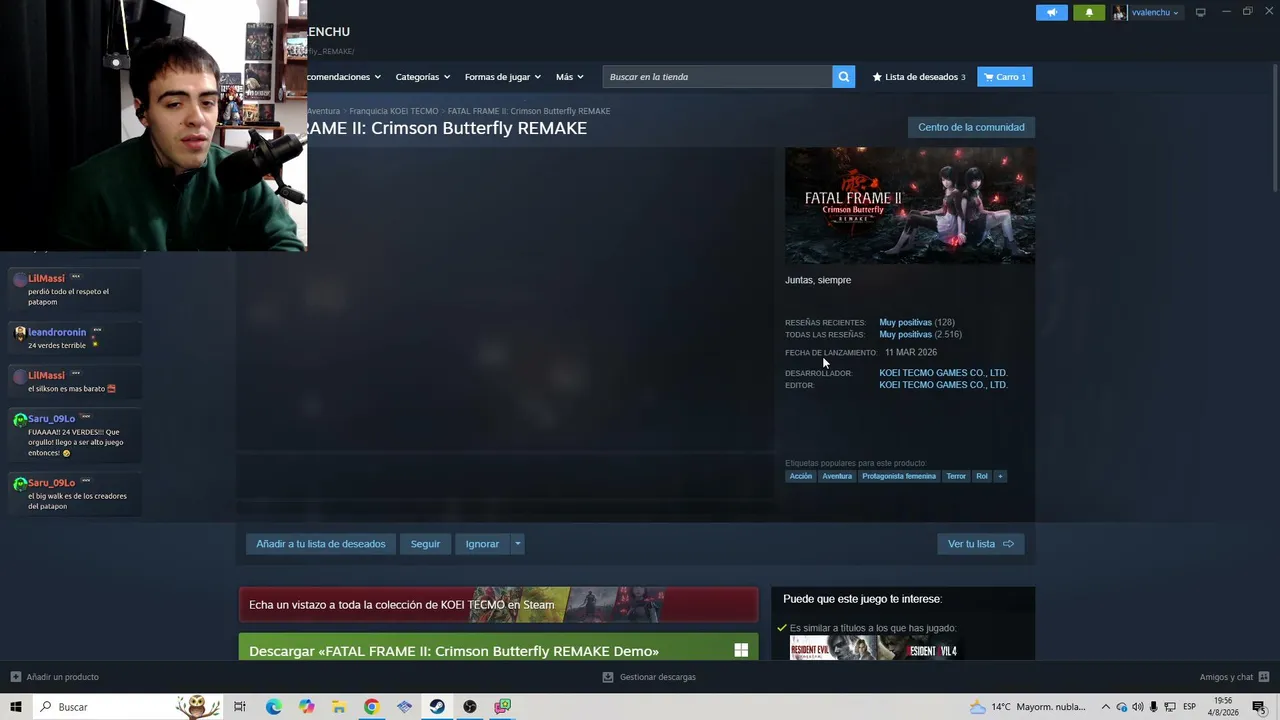Open the Carro shopping cart

pyautogui.click(x=1005, y=77)
